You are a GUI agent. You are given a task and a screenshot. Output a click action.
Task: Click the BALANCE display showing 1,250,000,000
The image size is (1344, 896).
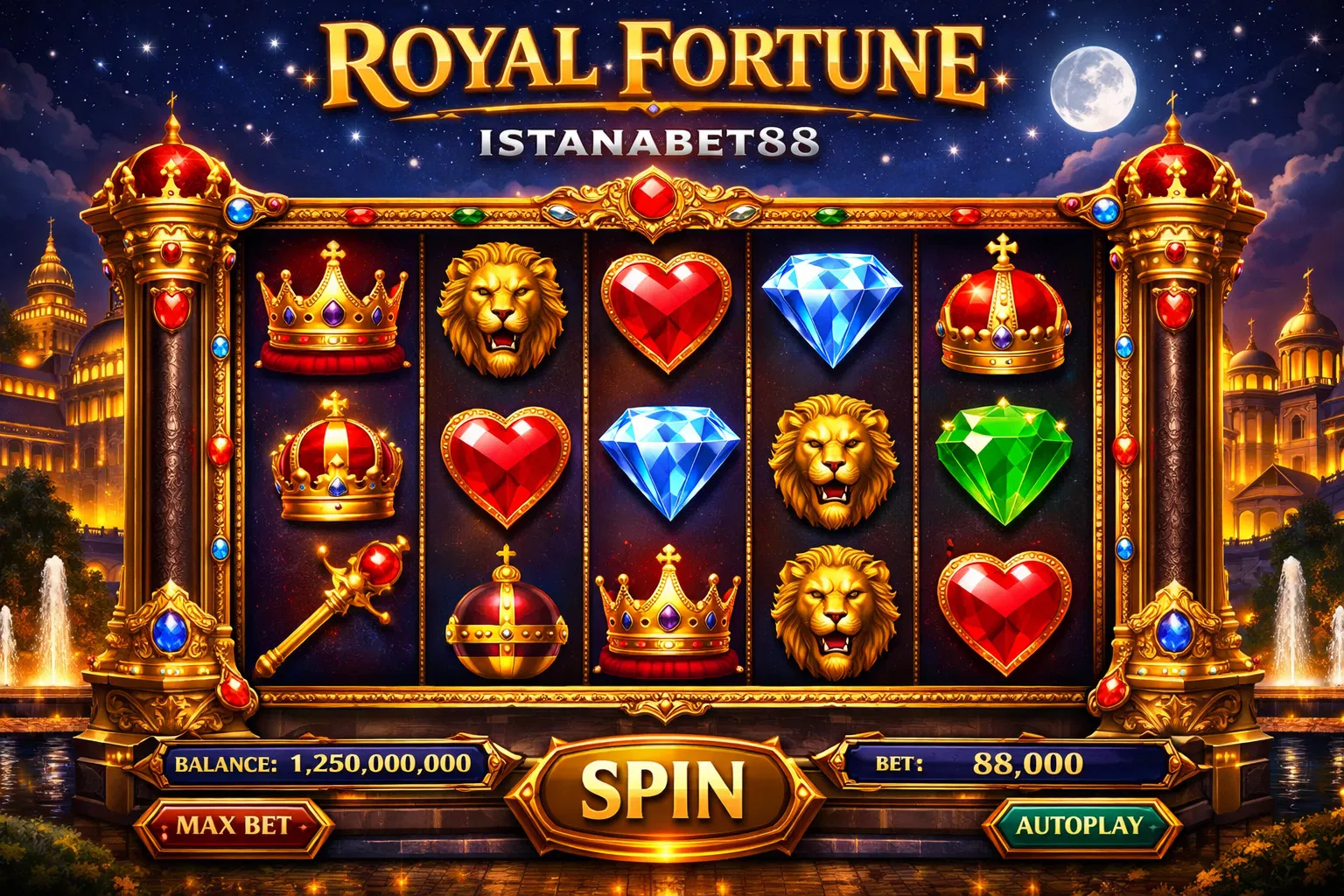click(x=323, y=763)
